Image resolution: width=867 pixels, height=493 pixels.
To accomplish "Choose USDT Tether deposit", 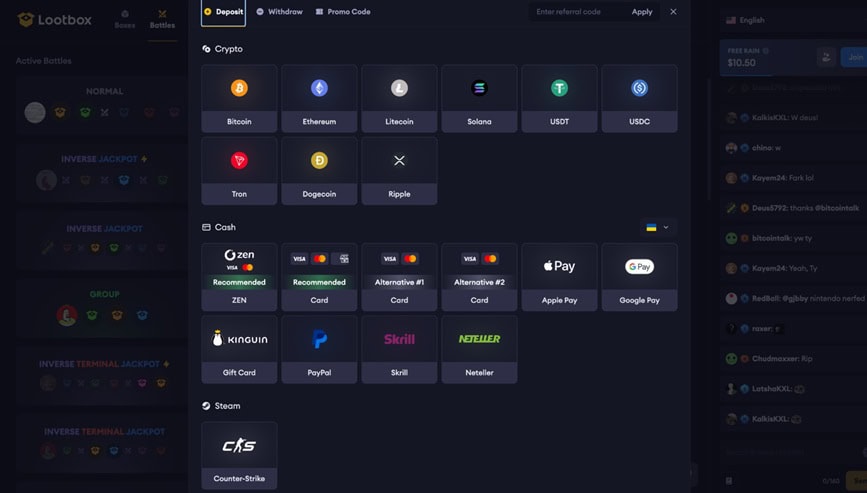I will click(x=560, y=98).
